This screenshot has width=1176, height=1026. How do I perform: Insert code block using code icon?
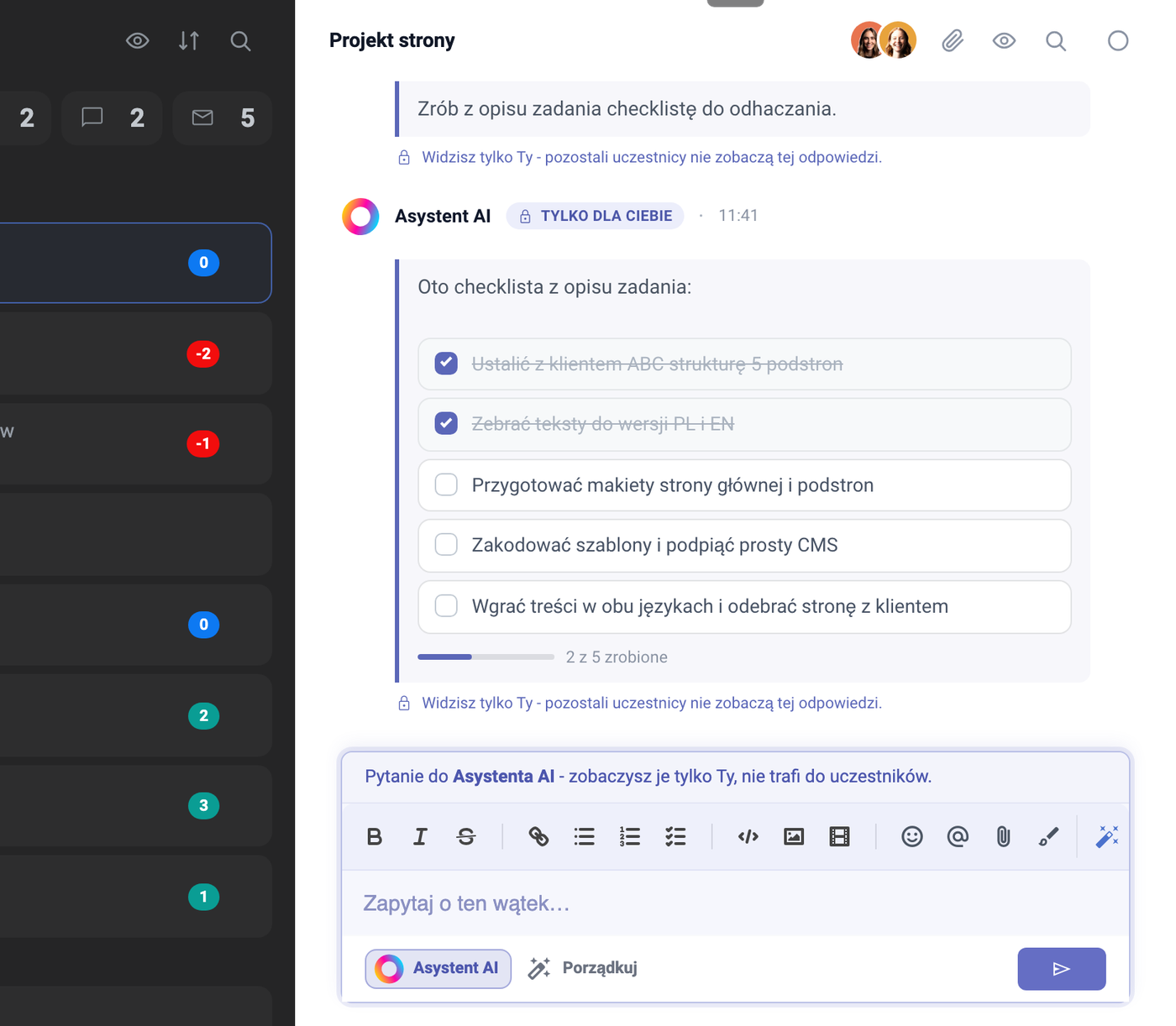pos(748,836)
